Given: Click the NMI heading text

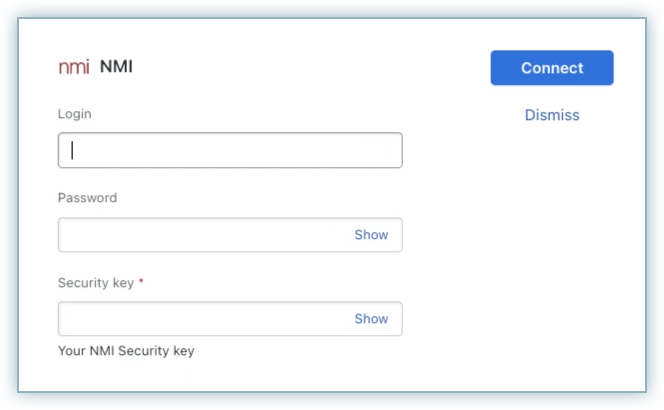Looking at the screenshot, I should point(116,67).
